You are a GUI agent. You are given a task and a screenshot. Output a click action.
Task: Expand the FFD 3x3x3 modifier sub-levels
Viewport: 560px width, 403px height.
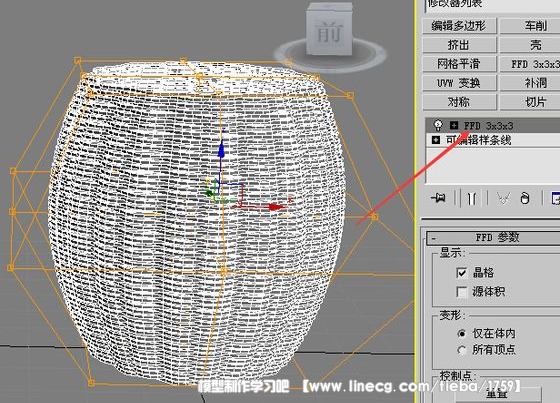(454, 125)
